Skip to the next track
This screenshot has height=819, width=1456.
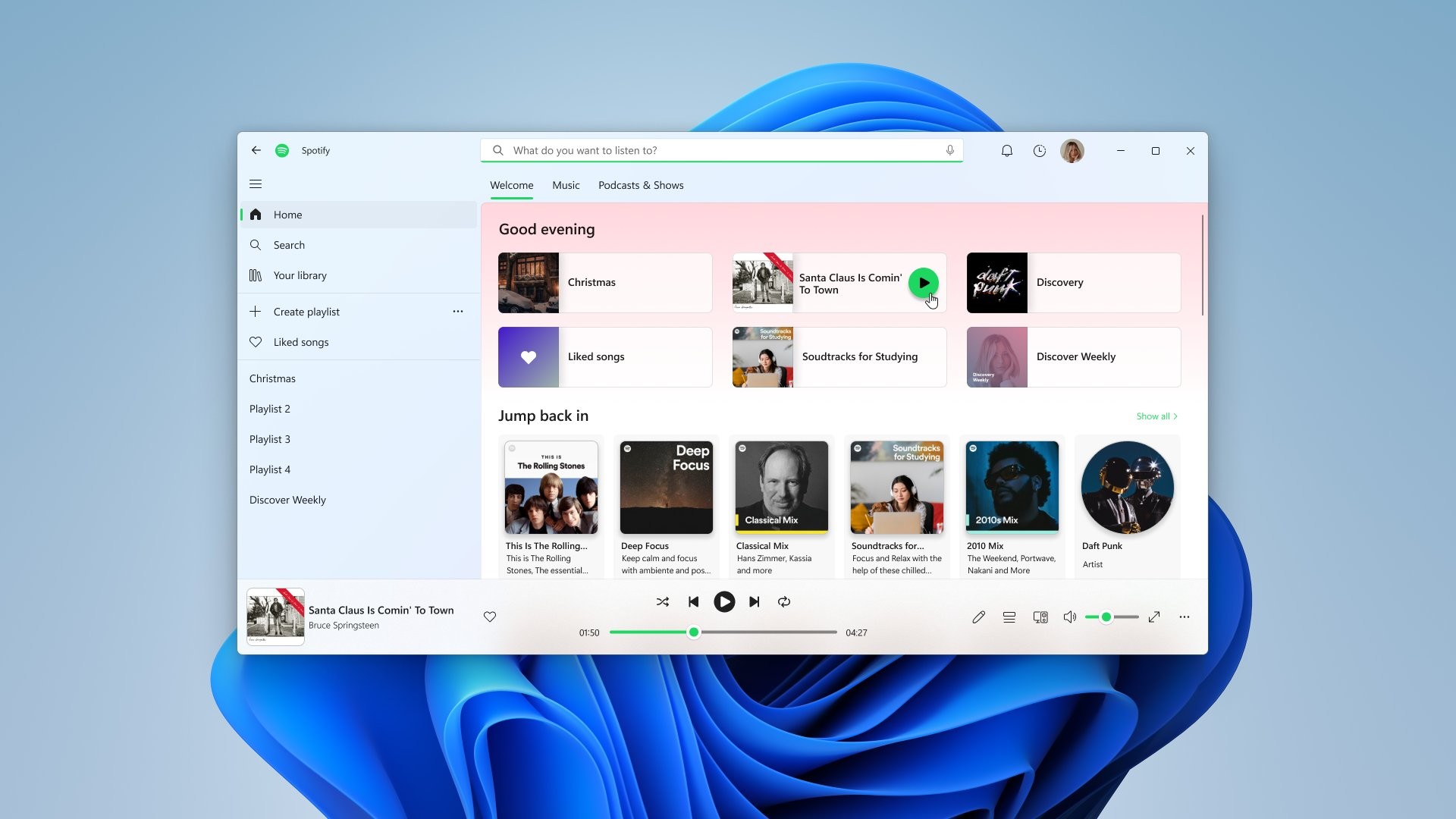pos(754,602)
